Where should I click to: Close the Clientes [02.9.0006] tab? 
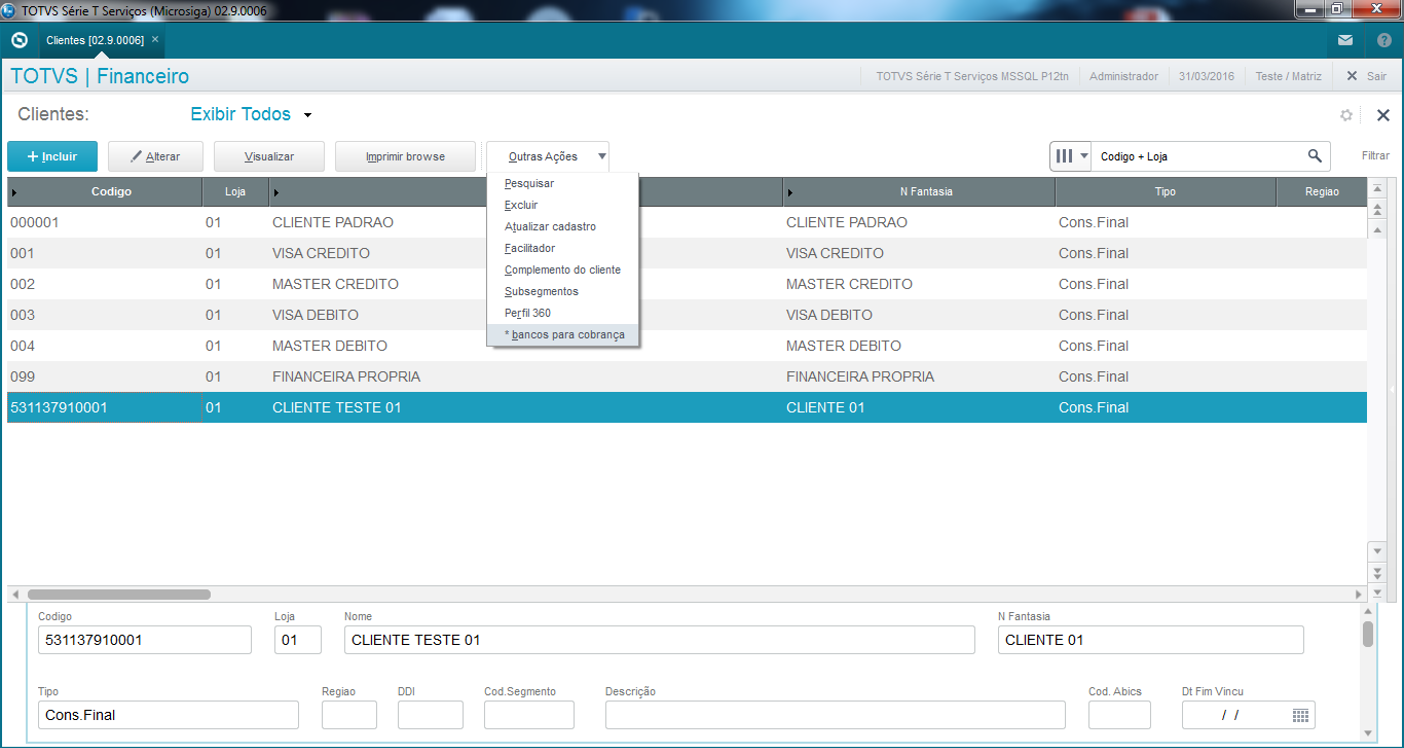click(x=155, y=40)
